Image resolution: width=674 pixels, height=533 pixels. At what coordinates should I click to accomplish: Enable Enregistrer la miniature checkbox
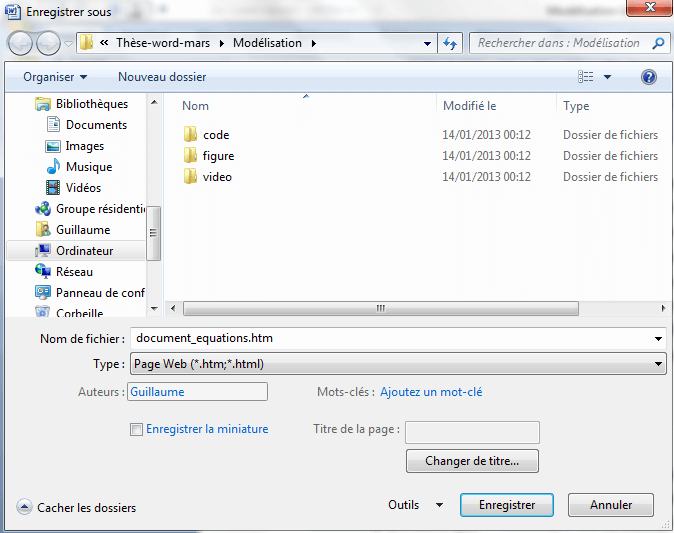click(x=137, y=430)
